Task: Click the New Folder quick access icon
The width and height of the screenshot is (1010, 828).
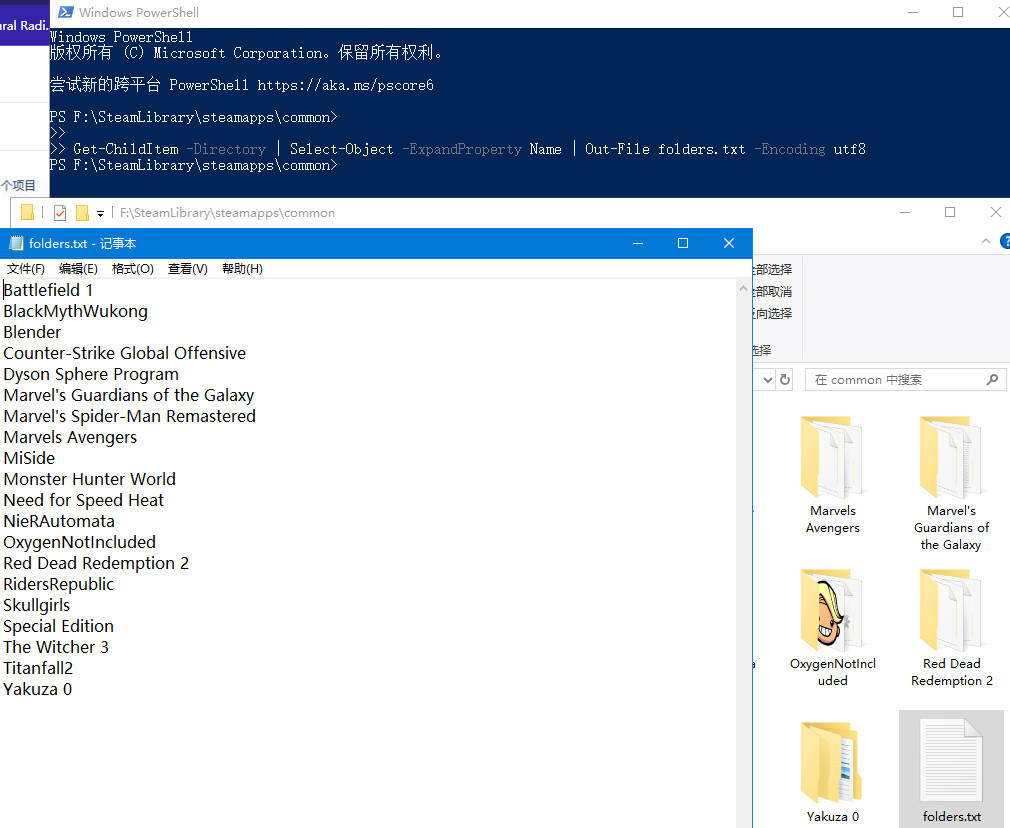Action: [82, 213]
